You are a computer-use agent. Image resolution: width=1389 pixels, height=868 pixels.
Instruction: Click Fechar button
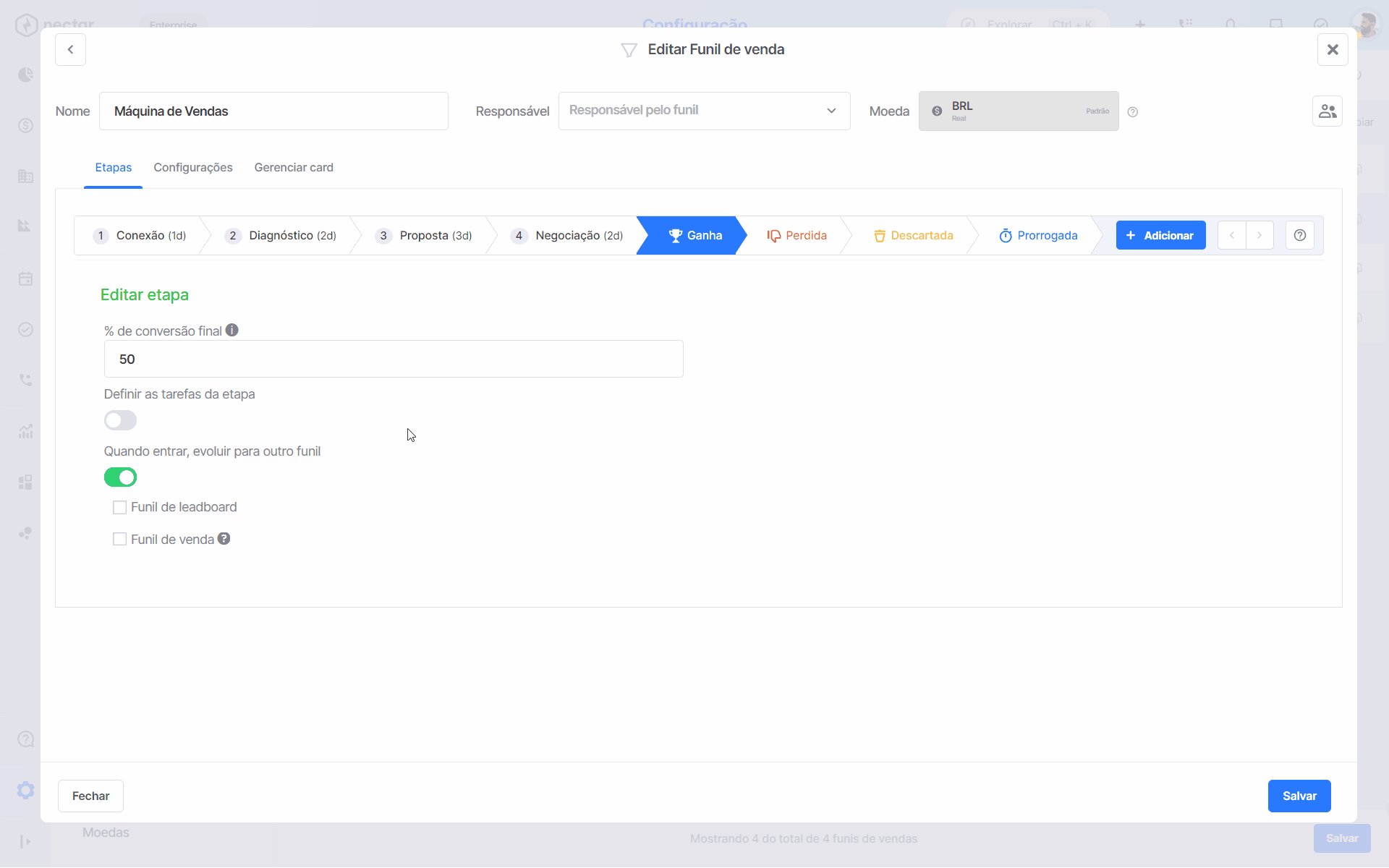point(90,796)
